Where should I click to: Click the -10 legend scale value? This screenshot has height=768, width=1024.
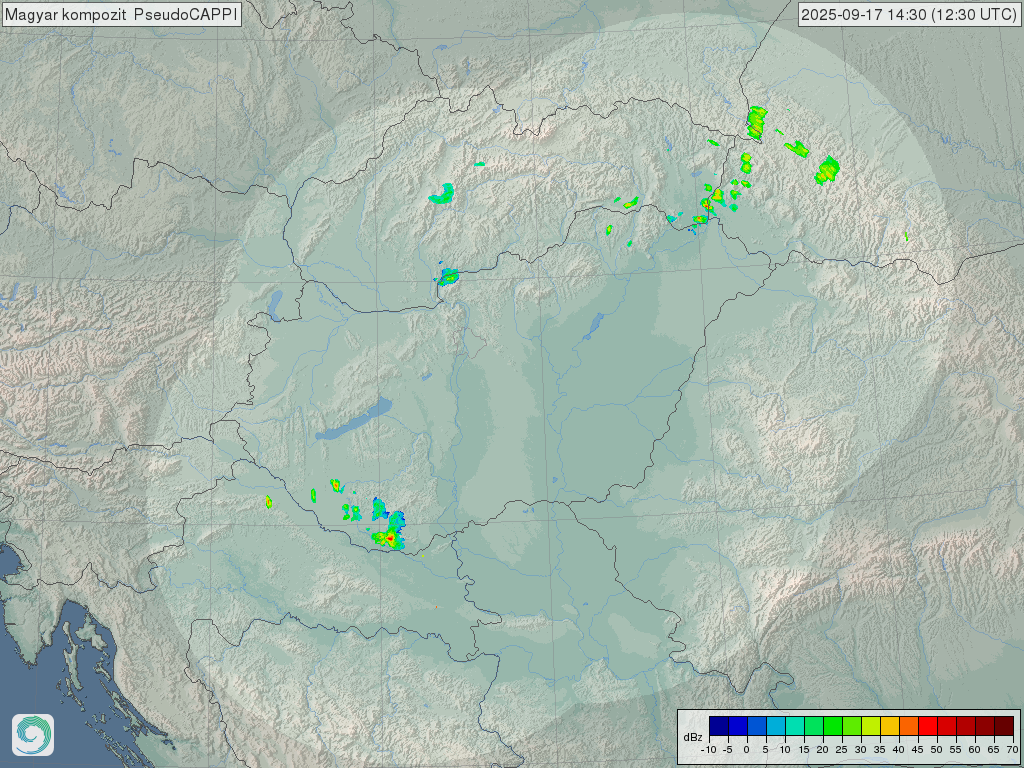point(709,750)
